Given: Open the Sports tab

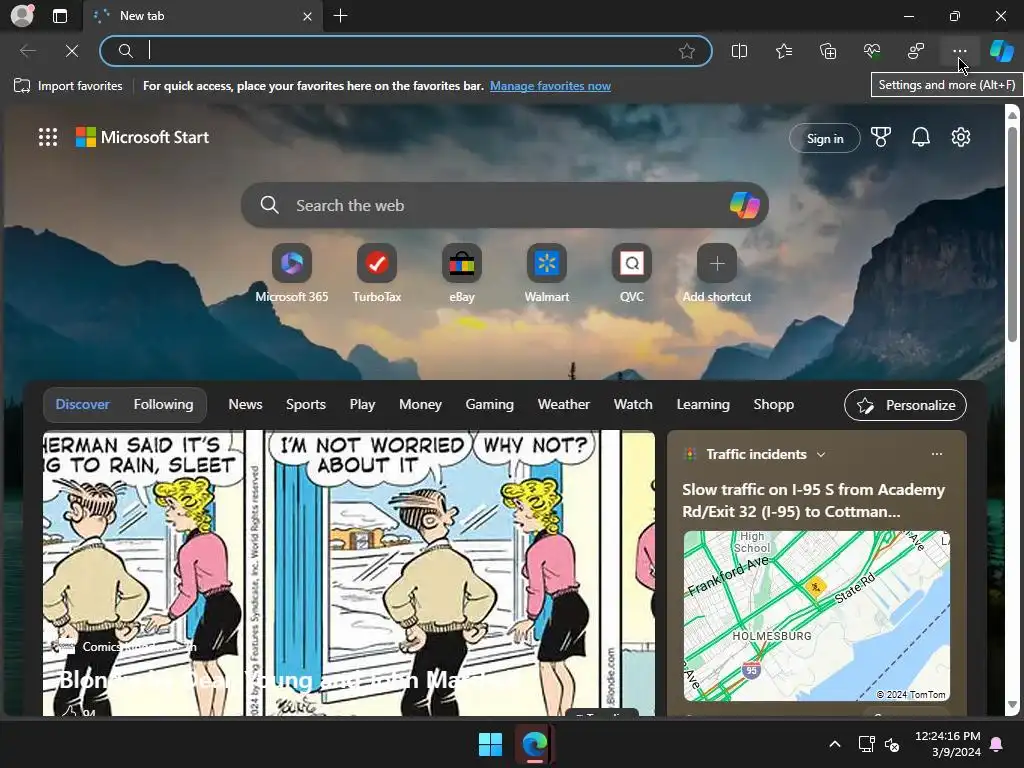Looking at the screenshot, I should point(306,404).
